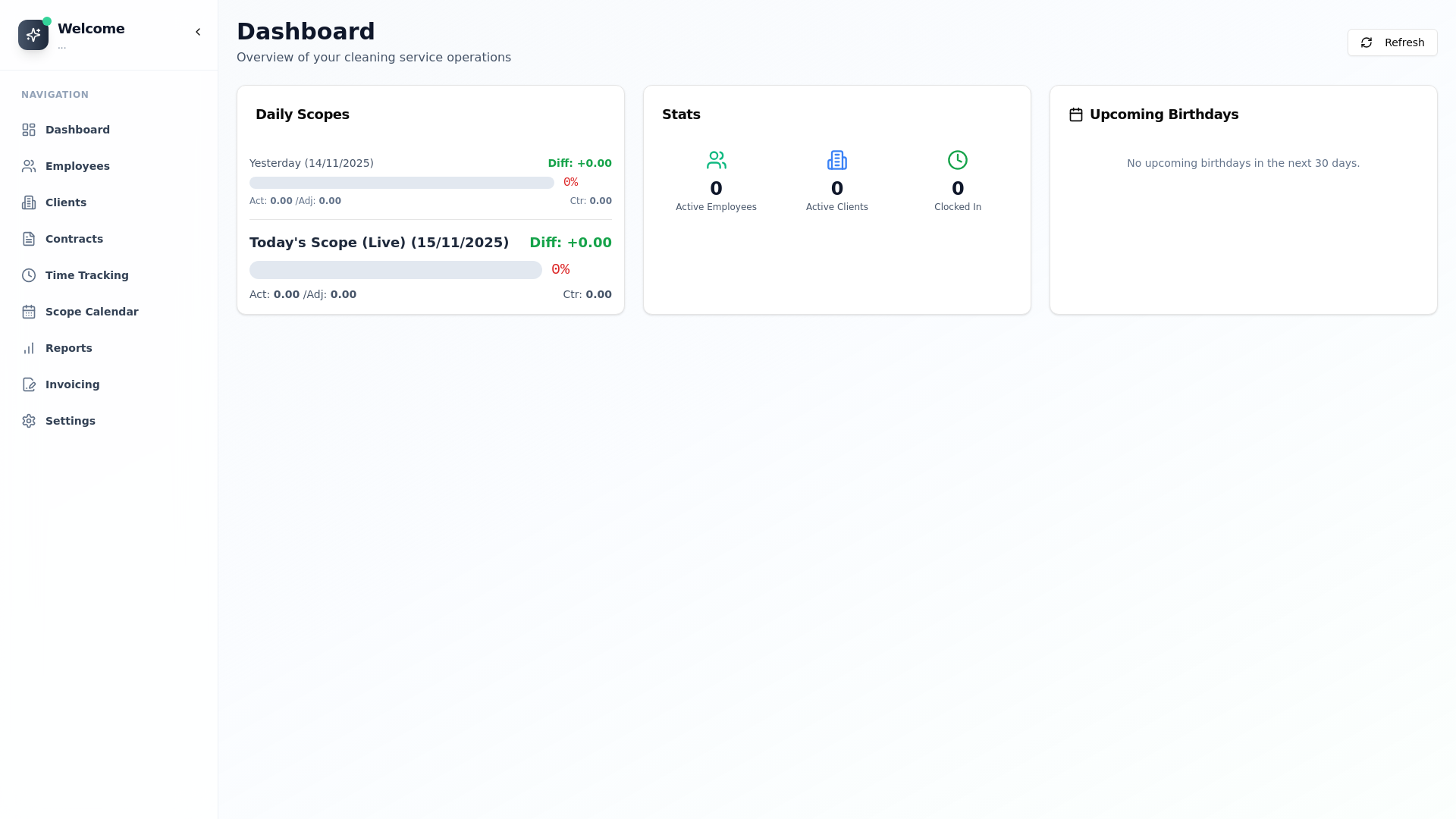
Task: Click the Settings gear icon in sidebar
Action: 29,421
